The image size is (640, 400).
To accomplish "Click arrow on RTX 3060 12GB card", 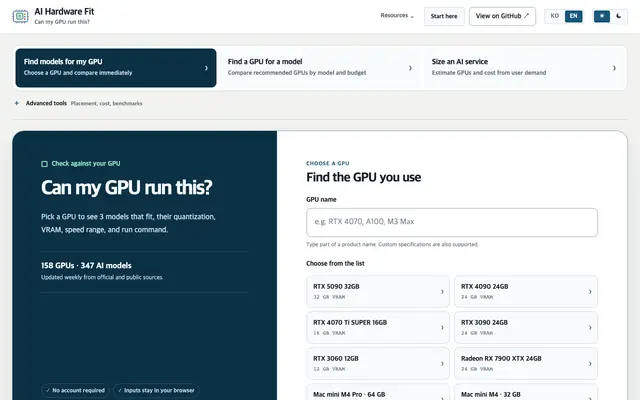I will tap(442, 364).
